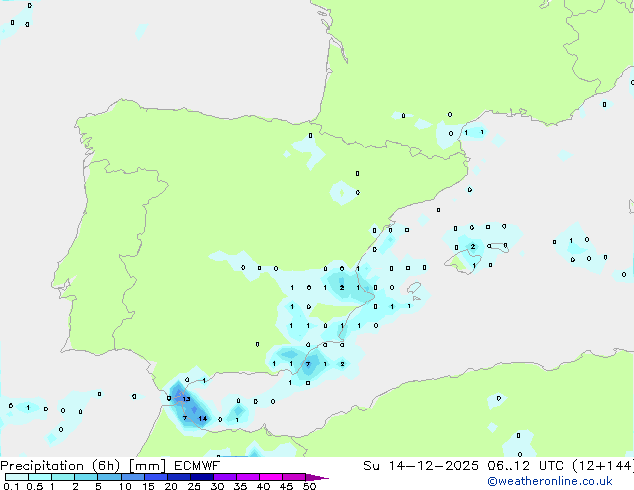Click the "(12+144)" forecast offset
634x490 pixels.
[x=603, y=466]
